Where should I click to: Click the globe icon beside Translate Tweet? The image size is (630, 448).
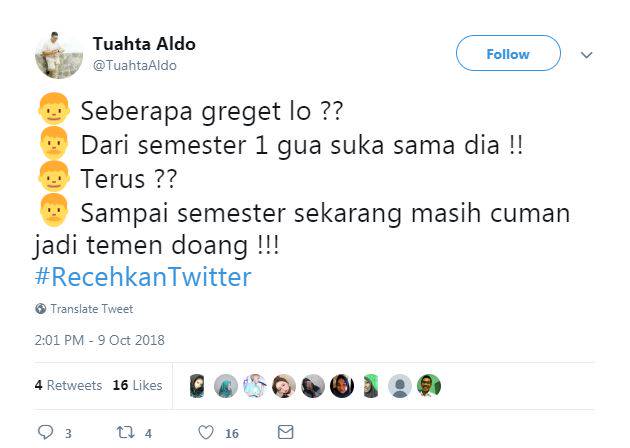(x=40, y=309)
